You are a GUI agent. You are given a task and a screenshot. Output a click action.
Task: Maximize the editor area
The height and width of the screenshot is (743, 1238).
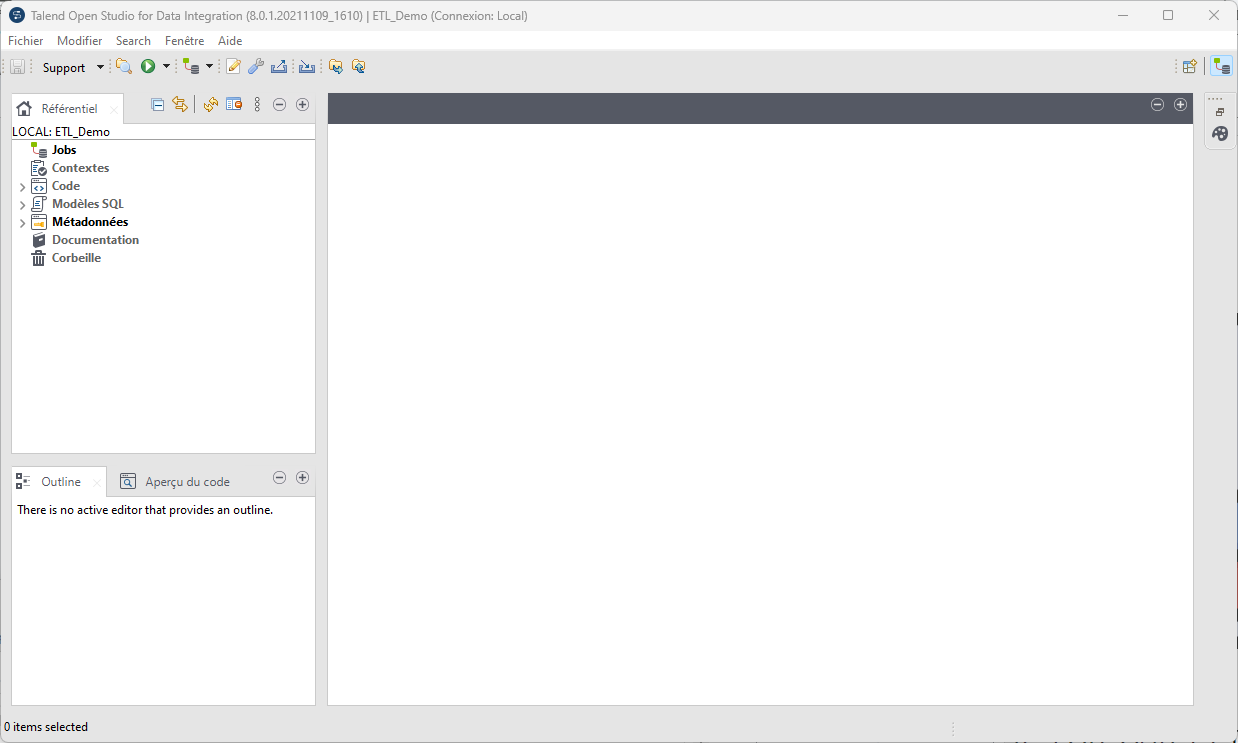click(1181, 105)
